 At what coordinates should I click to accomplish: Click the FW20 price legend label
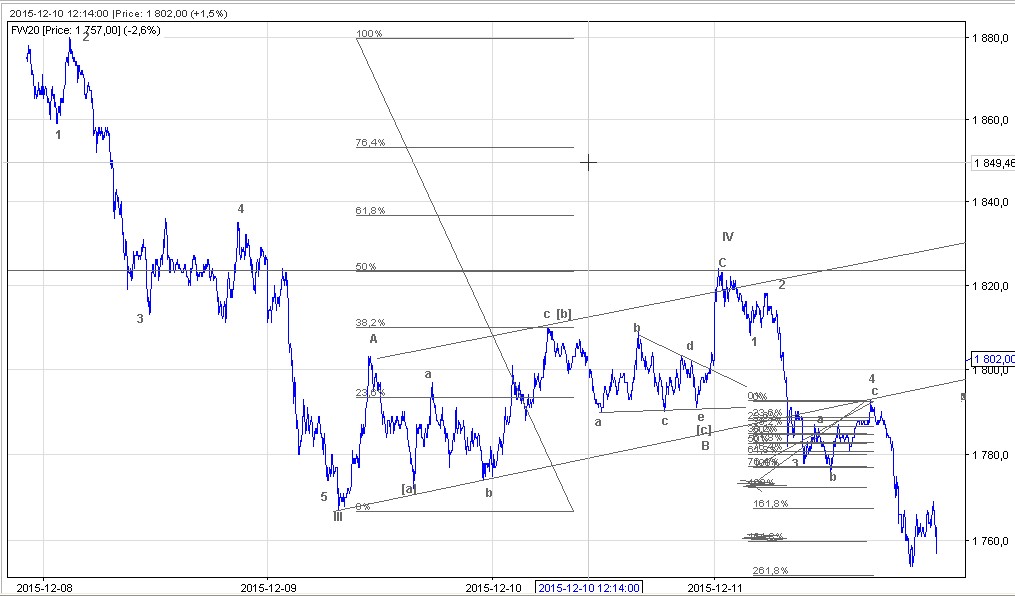point(85,30)
